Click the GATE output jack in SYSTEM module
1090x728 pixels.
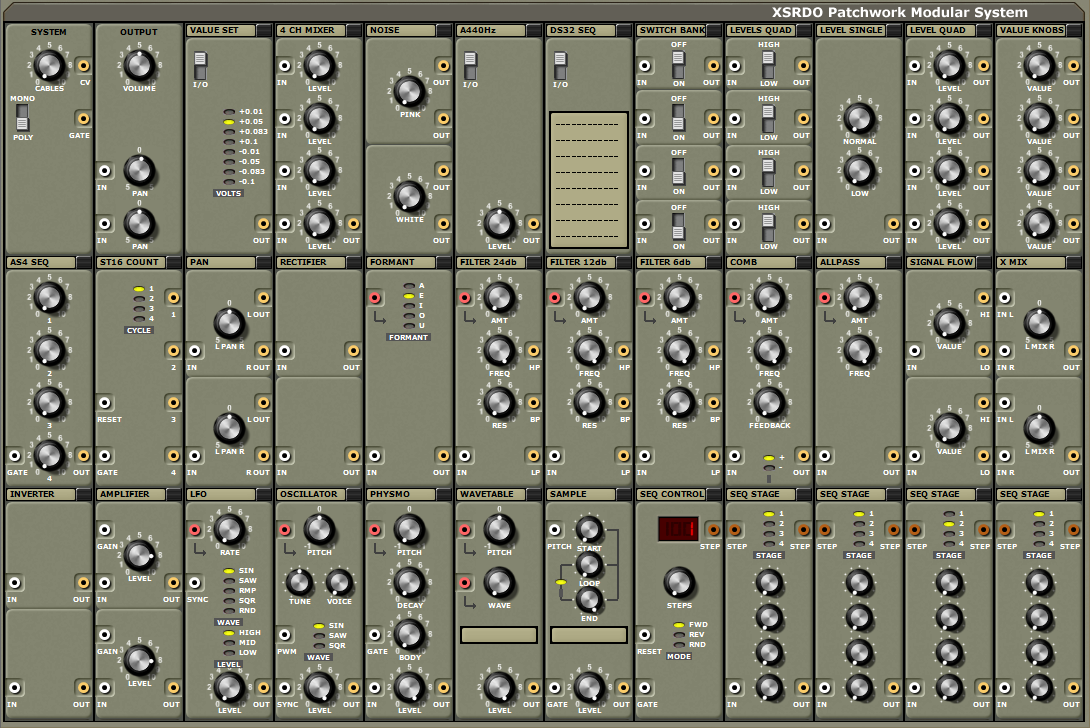[x=83, y=119]
